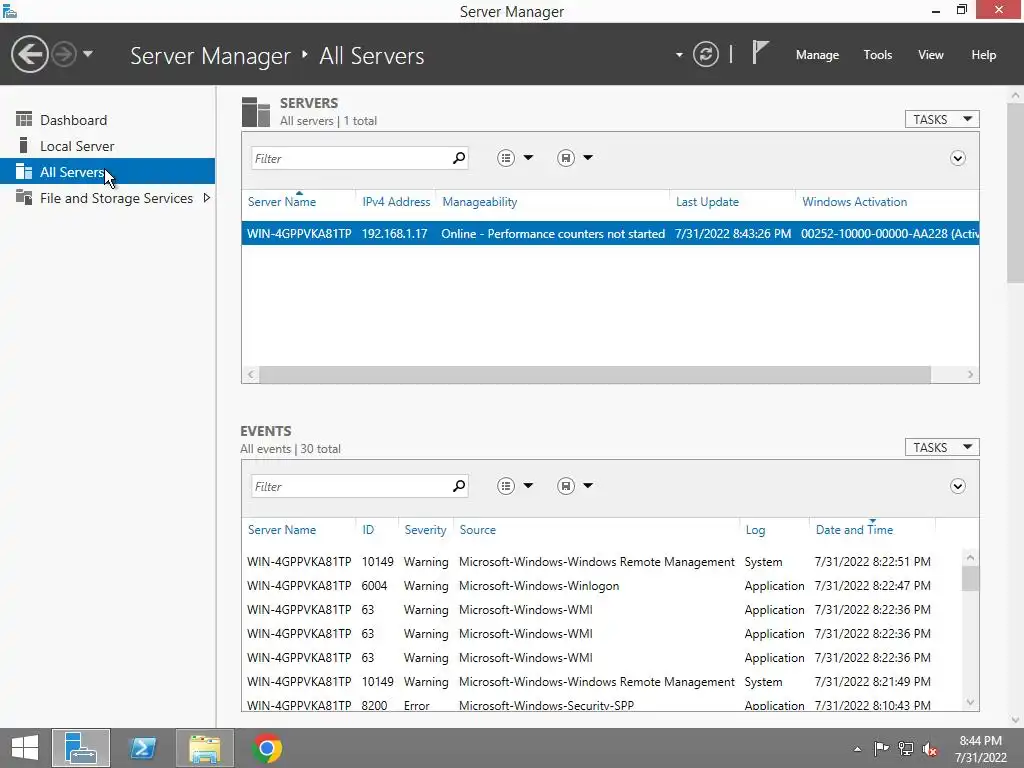Select the event 10149 at 8:22:51 PM

[601, 562]
